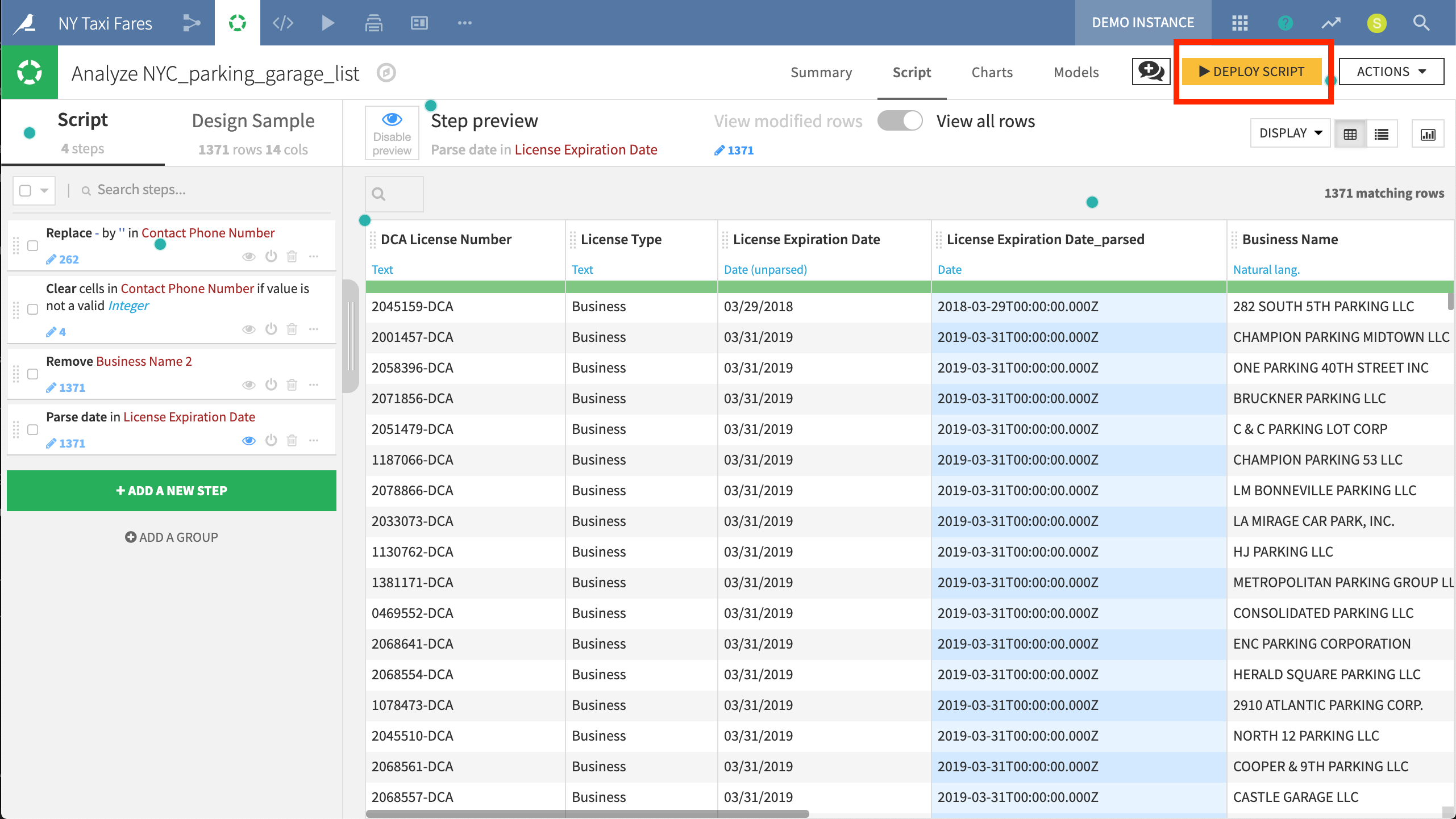Switch to Models tab

click(x=1076, y=72)
